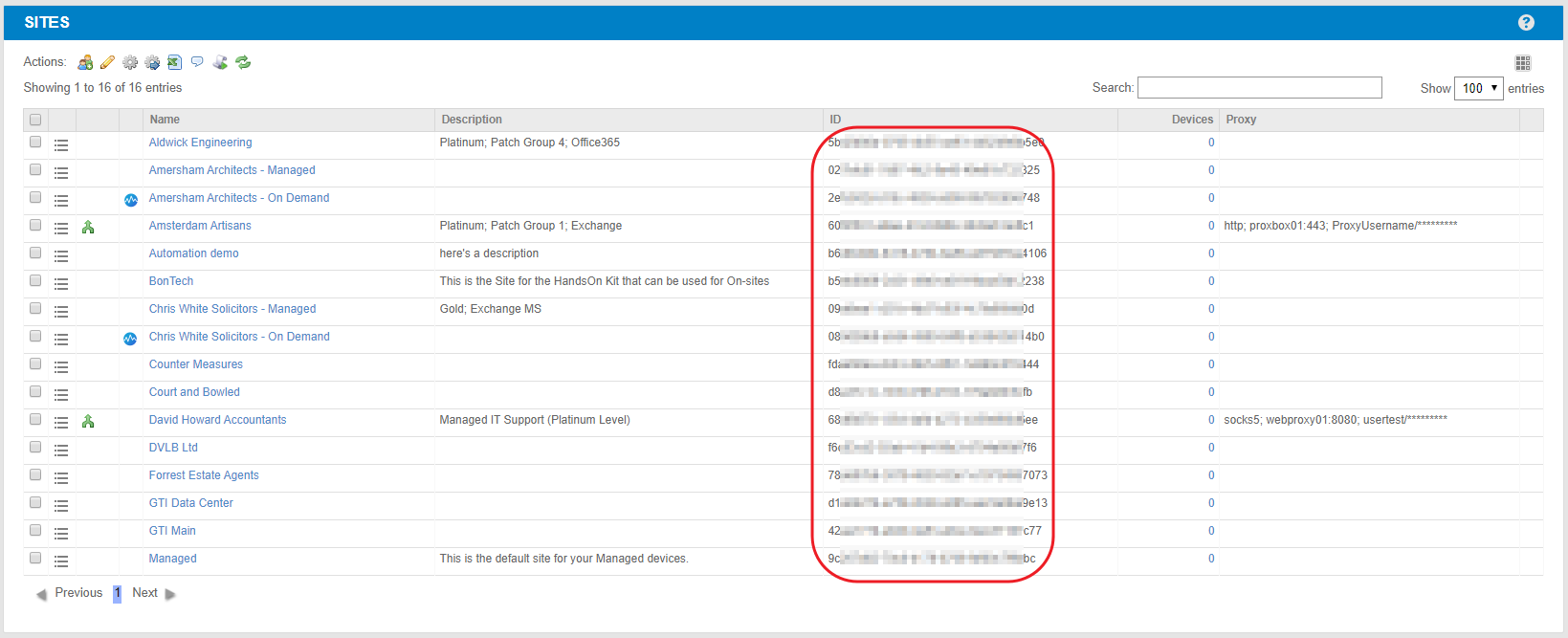Viewport: 1568px width, 638px height.
Task: Open the GTI Data Center site
Action: (190, 503)
